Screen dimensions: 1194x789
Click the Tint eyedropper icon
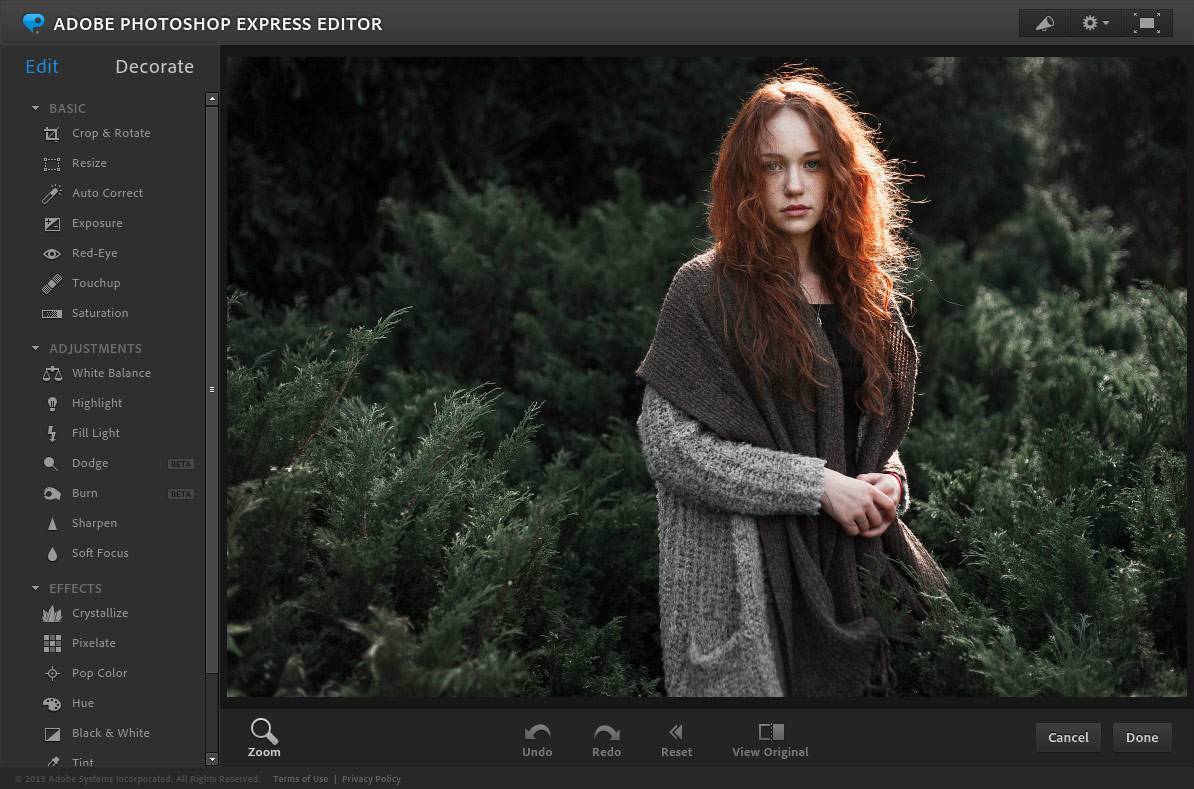click(52, 762)
